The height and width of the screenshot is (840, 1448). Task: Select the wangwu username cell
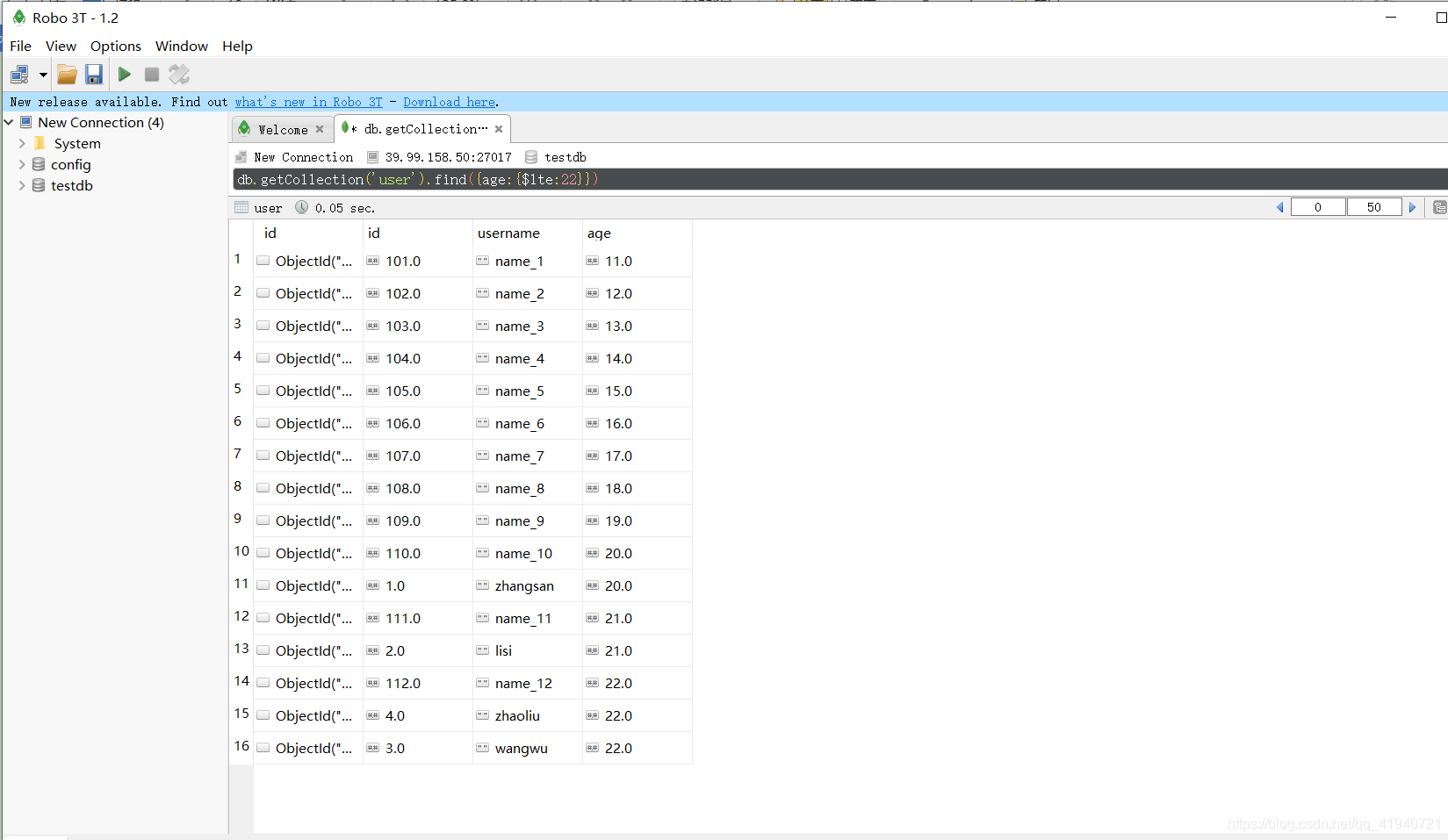coord(528,748)
